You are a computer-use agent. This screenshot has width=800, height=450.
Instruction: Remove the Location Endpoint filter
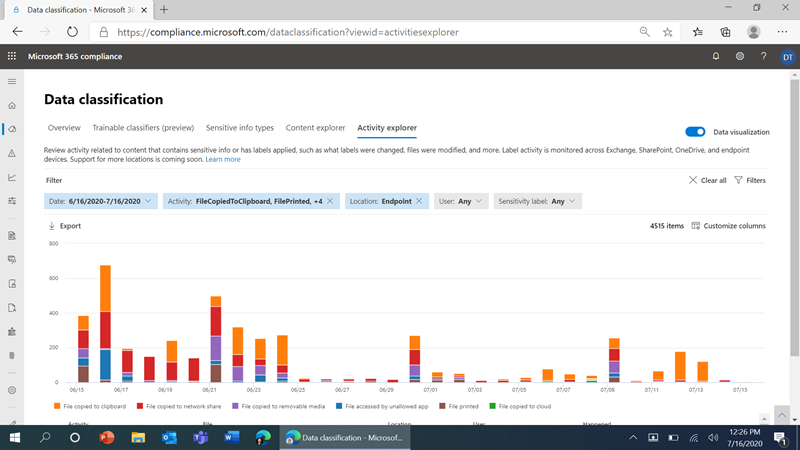(x=419, y=201)
